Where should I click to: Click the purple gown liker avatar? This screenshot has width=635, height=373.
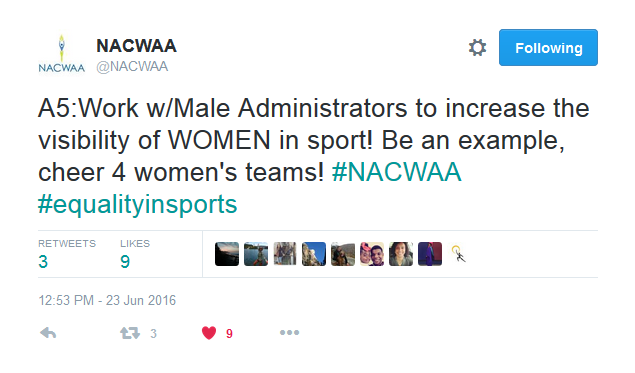pos(430,254)
